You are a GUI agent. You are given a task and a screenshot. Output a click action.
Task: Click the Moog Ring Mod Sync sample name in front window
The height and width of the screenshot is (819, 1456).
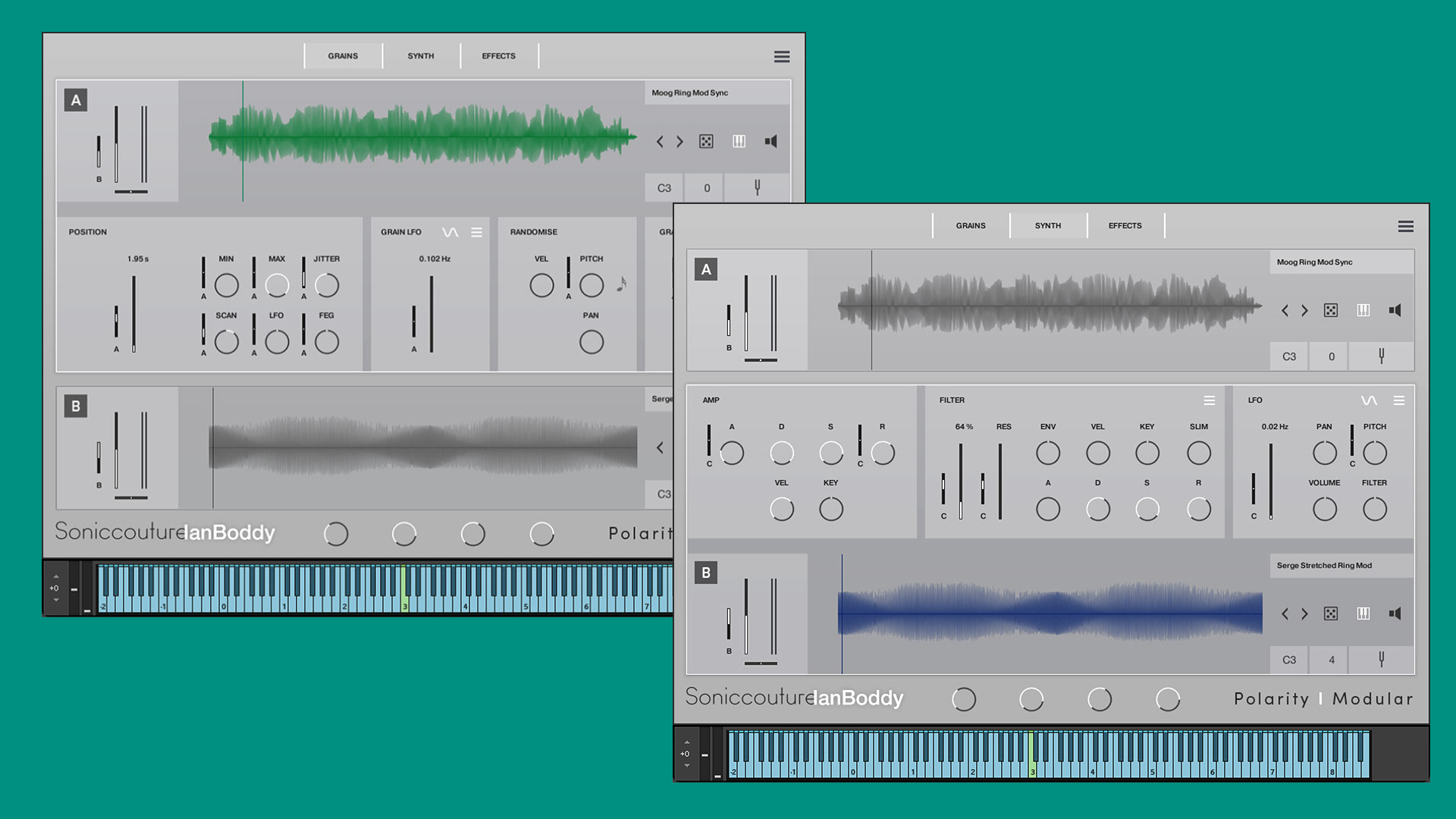(x=1315, y=262)
